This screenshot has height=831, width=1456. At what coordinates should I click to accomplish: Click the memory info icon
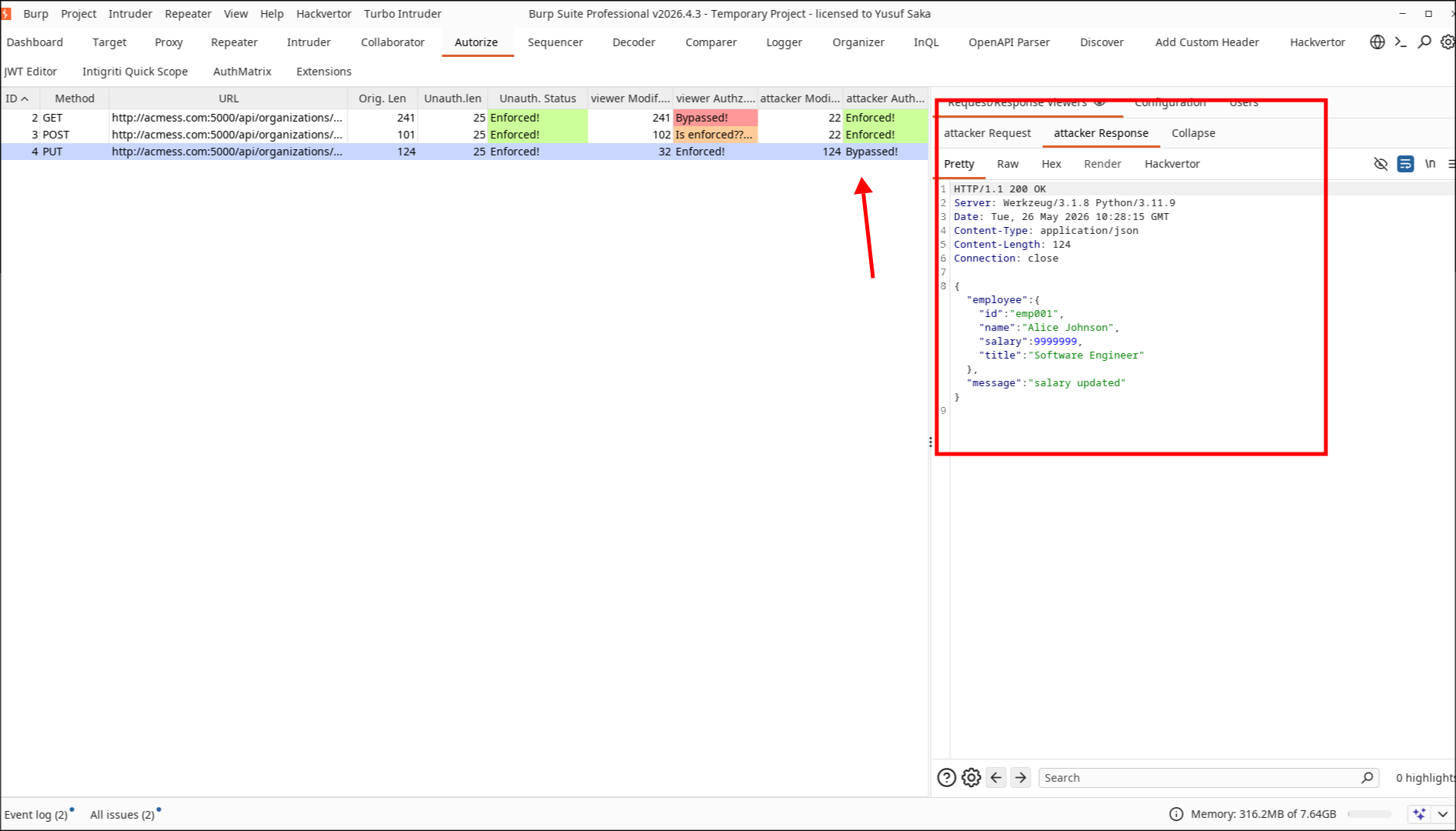click(x=1176, y=814)
